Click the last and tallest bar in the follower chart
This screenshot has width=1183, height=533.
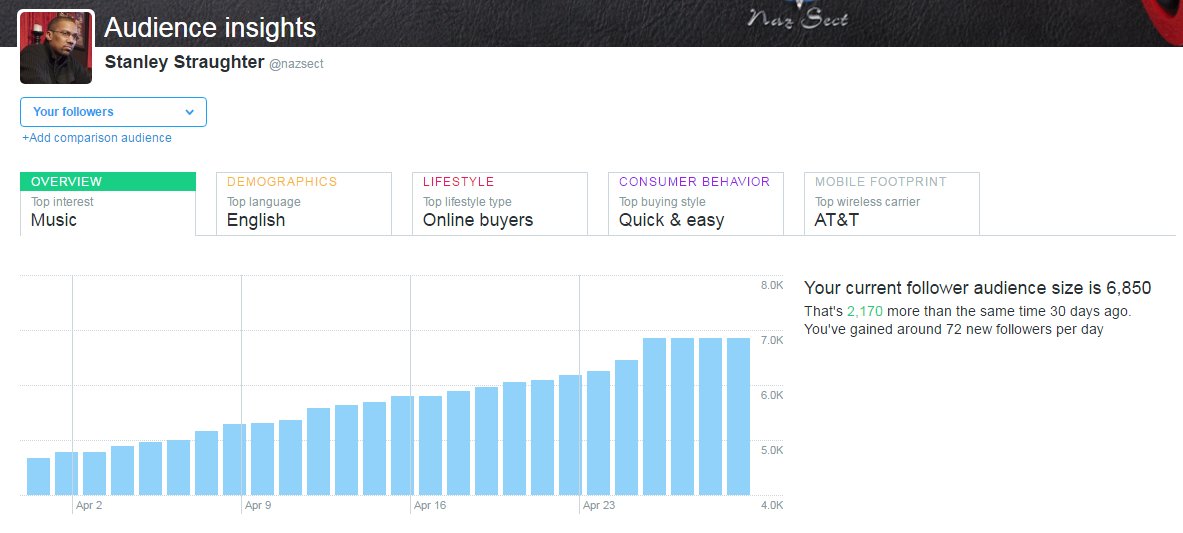point(739,417)
